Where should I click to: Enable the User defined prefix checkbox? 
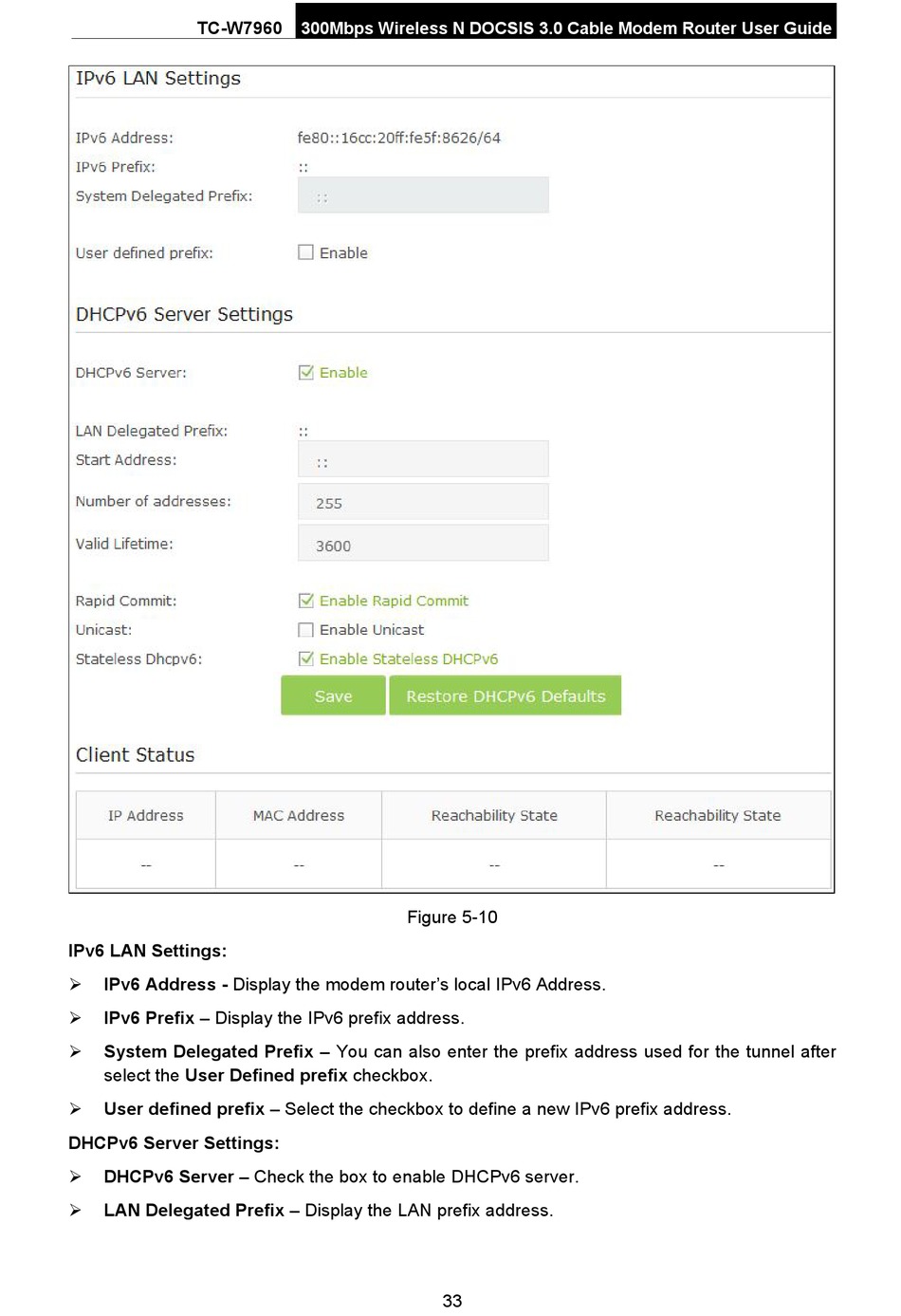click(305, 252)
